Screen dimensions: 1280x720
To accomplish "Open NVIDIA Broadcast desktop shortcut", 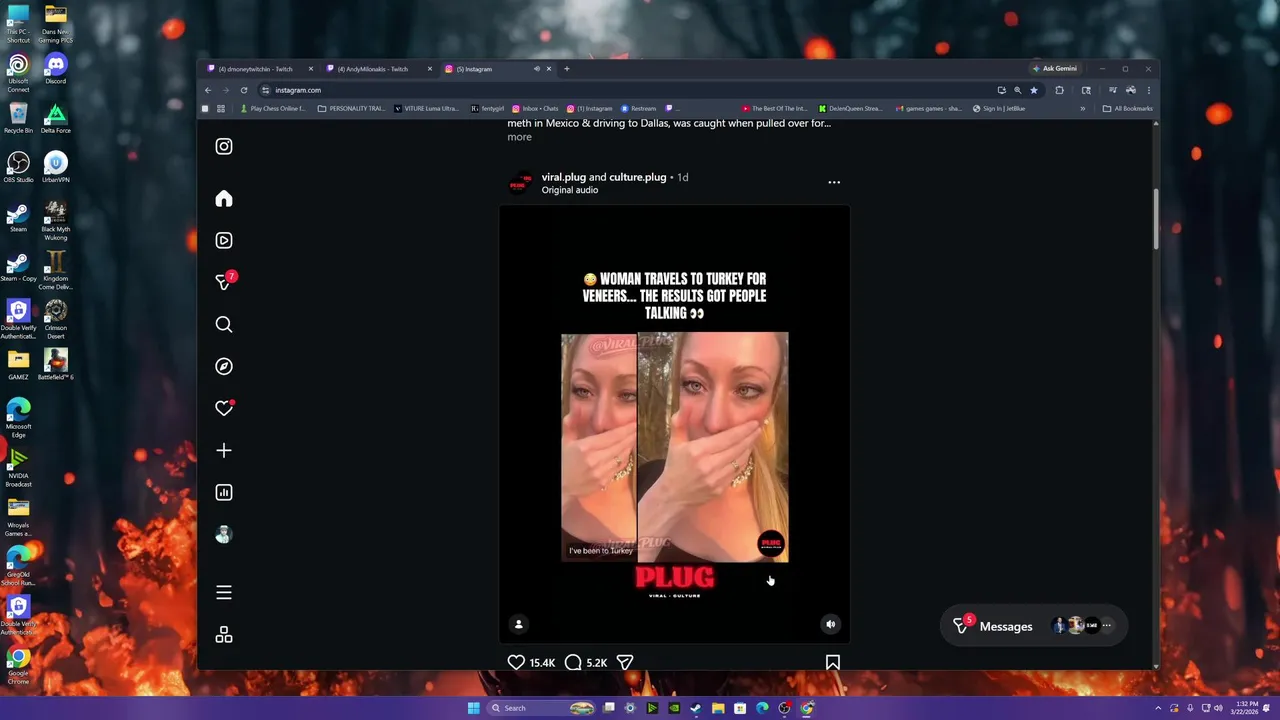I will (18, 468).
